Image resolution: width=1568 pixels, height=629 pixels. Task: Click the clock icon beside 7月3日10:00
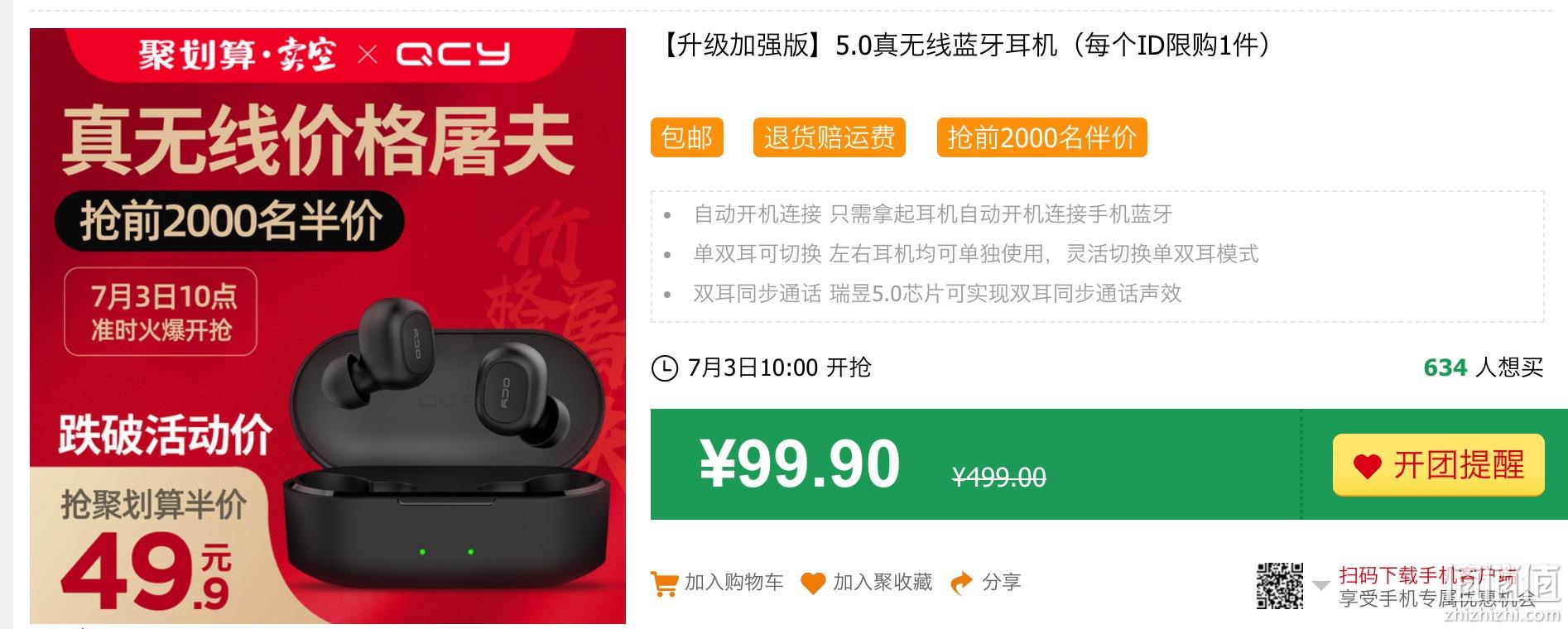[x=665, y=368]
